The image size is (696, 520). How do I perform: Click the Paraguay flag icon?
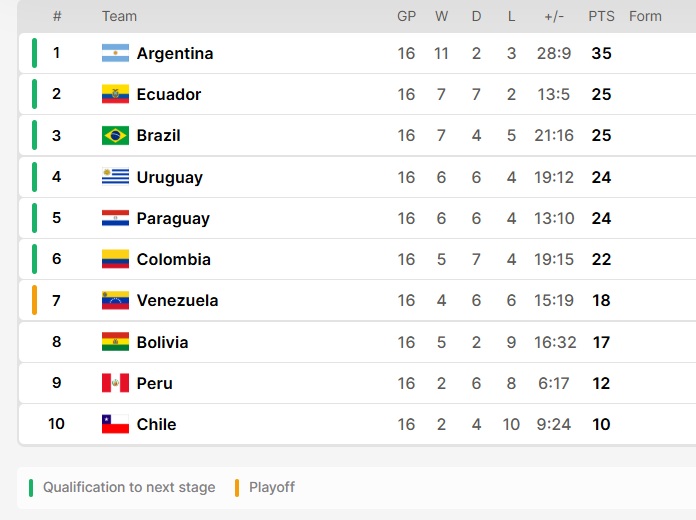pos(115,218)
